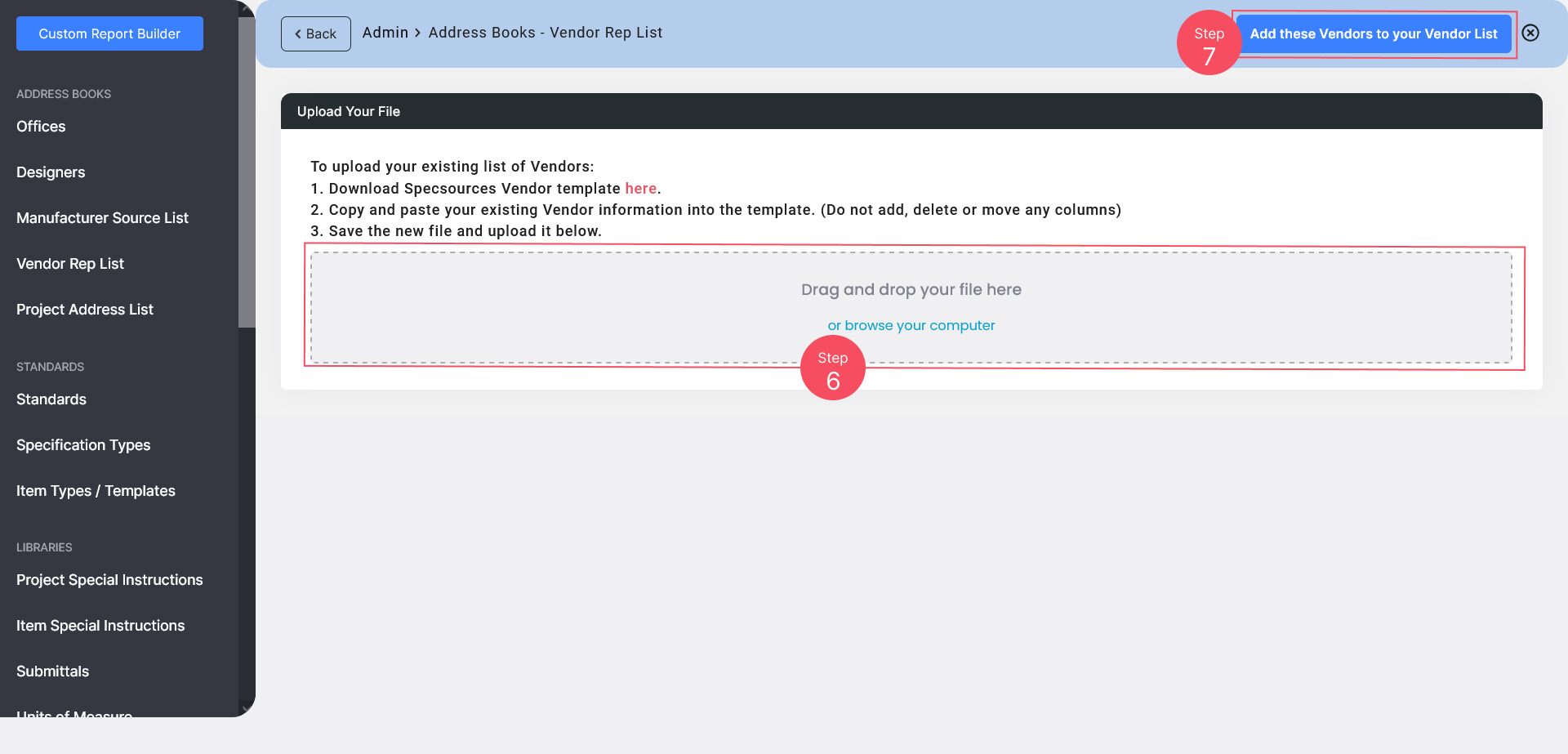Screen dimensions: 1568x754
Task: Click the sidebar scrollbar up arrow
Action: [247, 7]
